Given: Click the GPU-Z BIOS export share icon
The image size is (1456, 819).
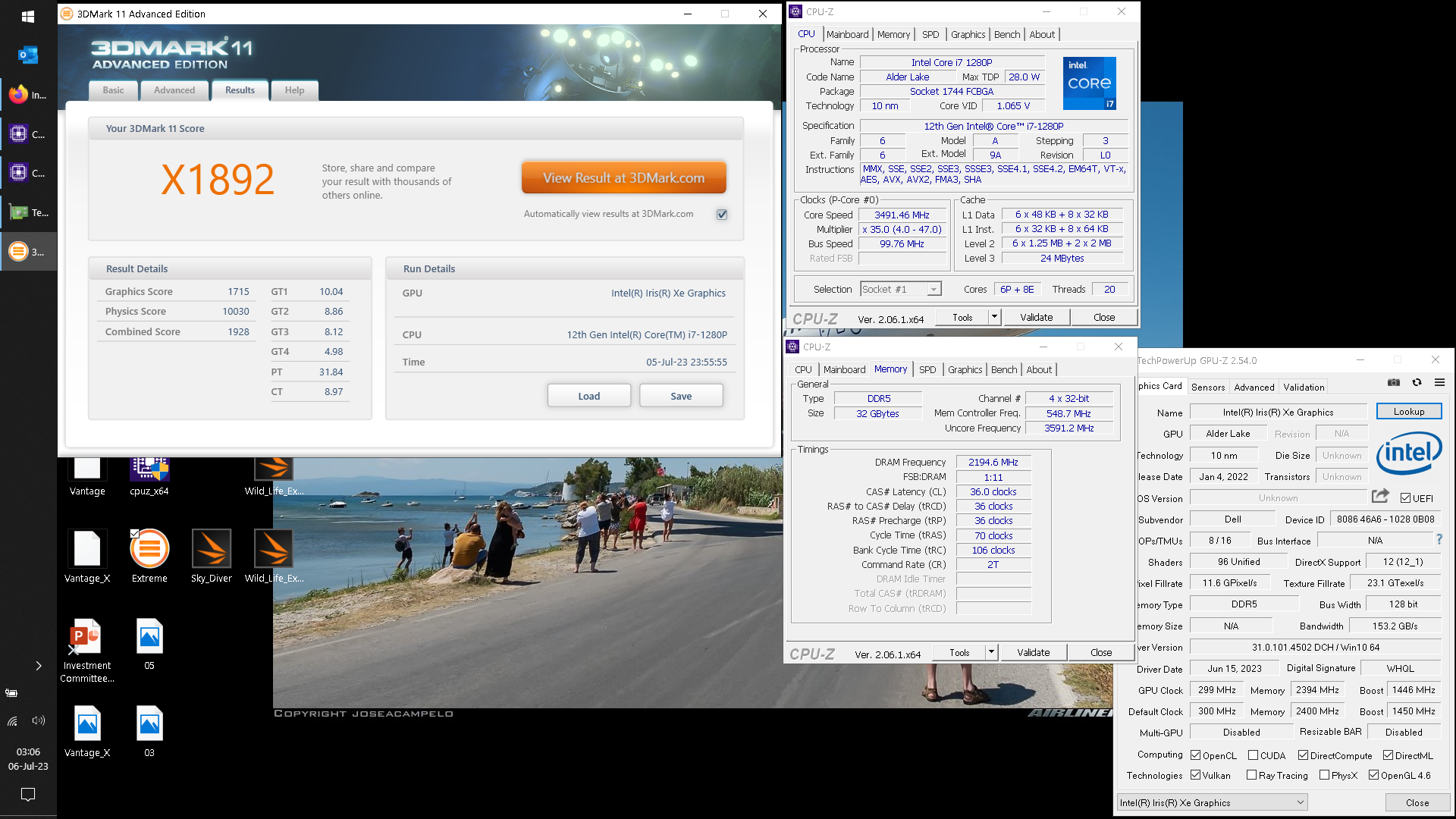Looking at the screenshot, I should click(x=1380, y=496).
